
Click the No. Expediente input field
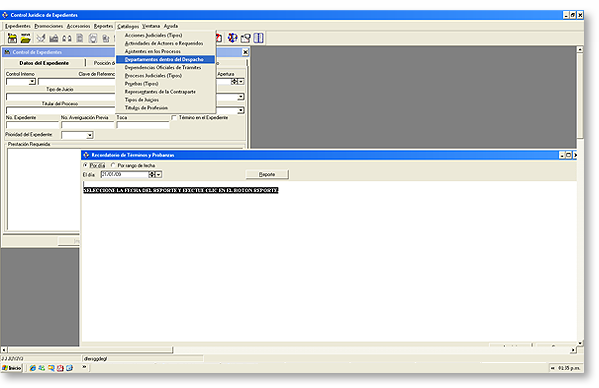(32, 125)
